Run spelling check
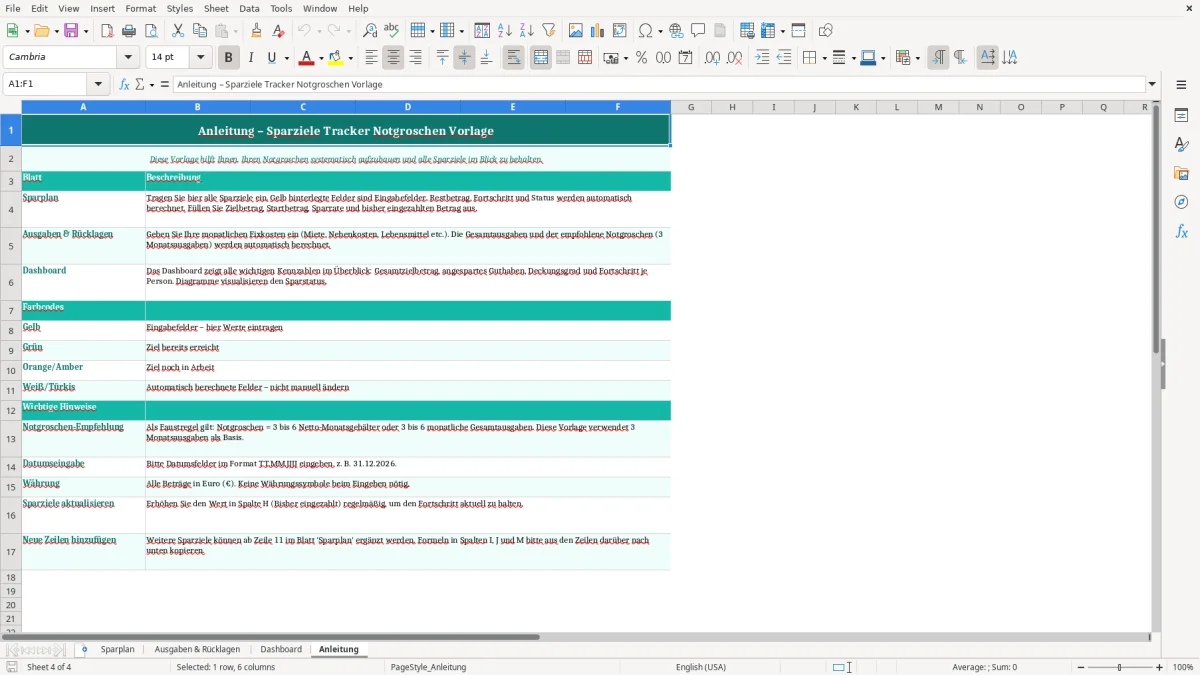Image resolution: width=1200 pixels, height=675 pixels. tap(392, 31)
